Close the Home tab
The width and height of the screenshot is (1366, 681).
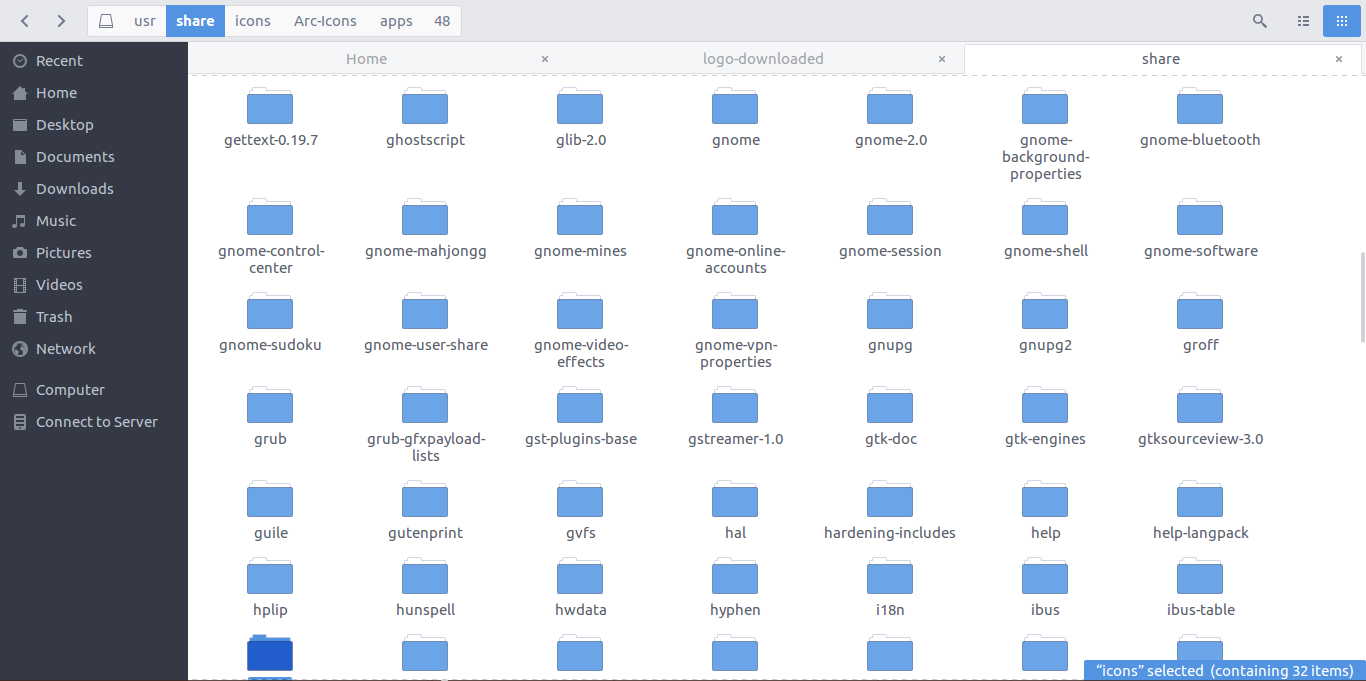click(x=545, y=59)
